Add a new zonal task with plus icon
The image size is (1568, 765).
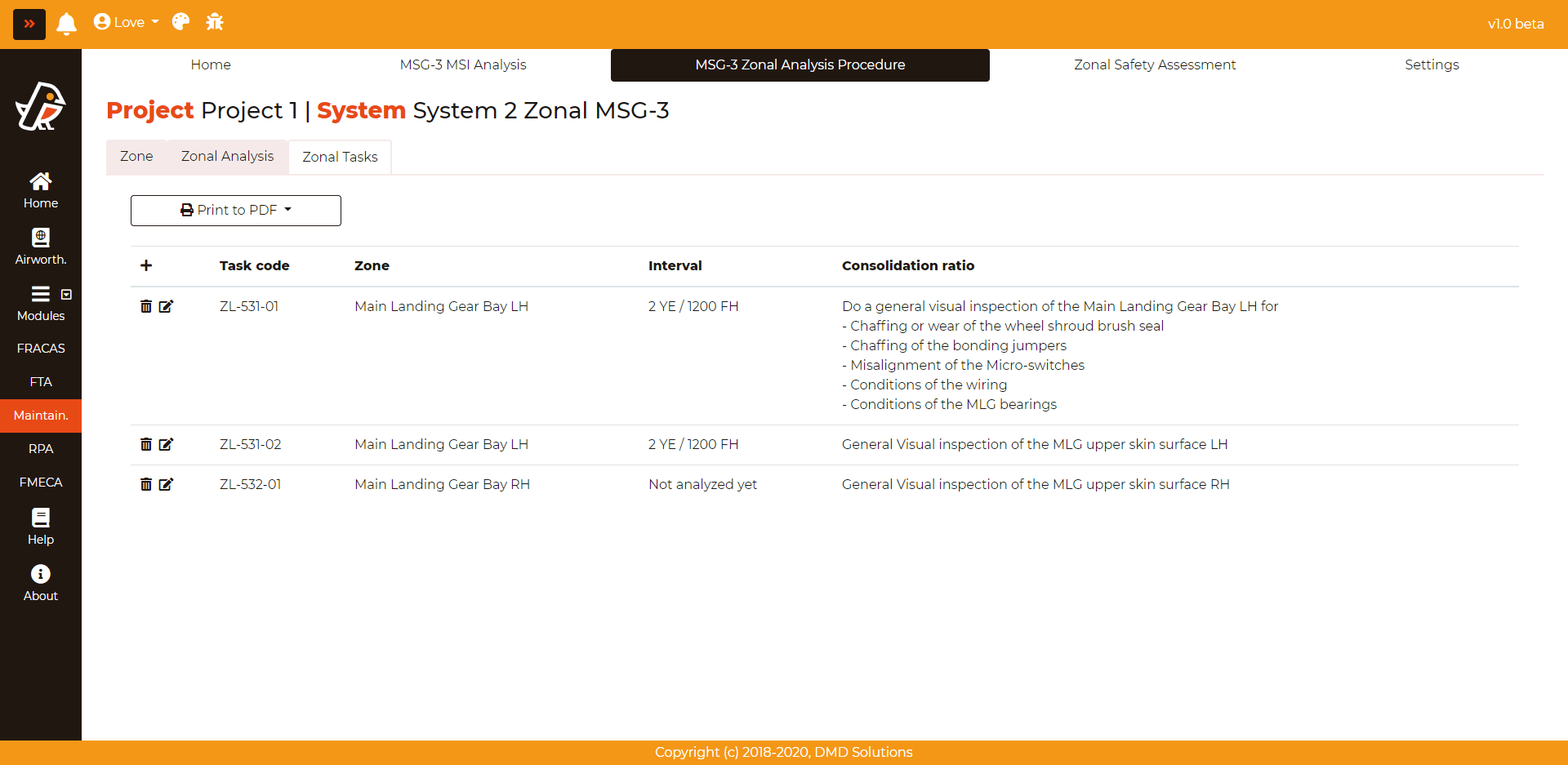pos(146,265)
